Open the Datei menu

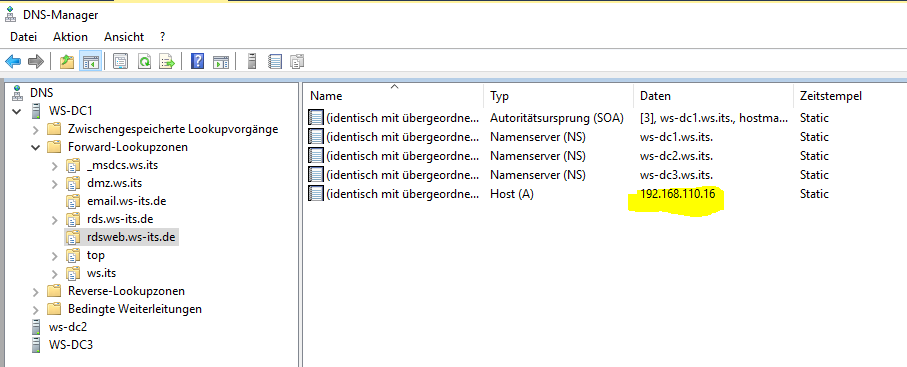[x=23, y=37]
